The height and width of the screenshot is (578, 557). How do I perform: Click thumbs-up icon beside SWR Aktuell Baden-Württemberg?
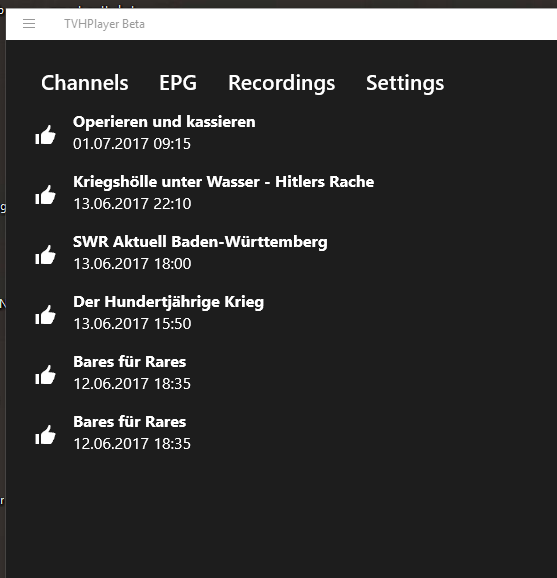[45, 255]
